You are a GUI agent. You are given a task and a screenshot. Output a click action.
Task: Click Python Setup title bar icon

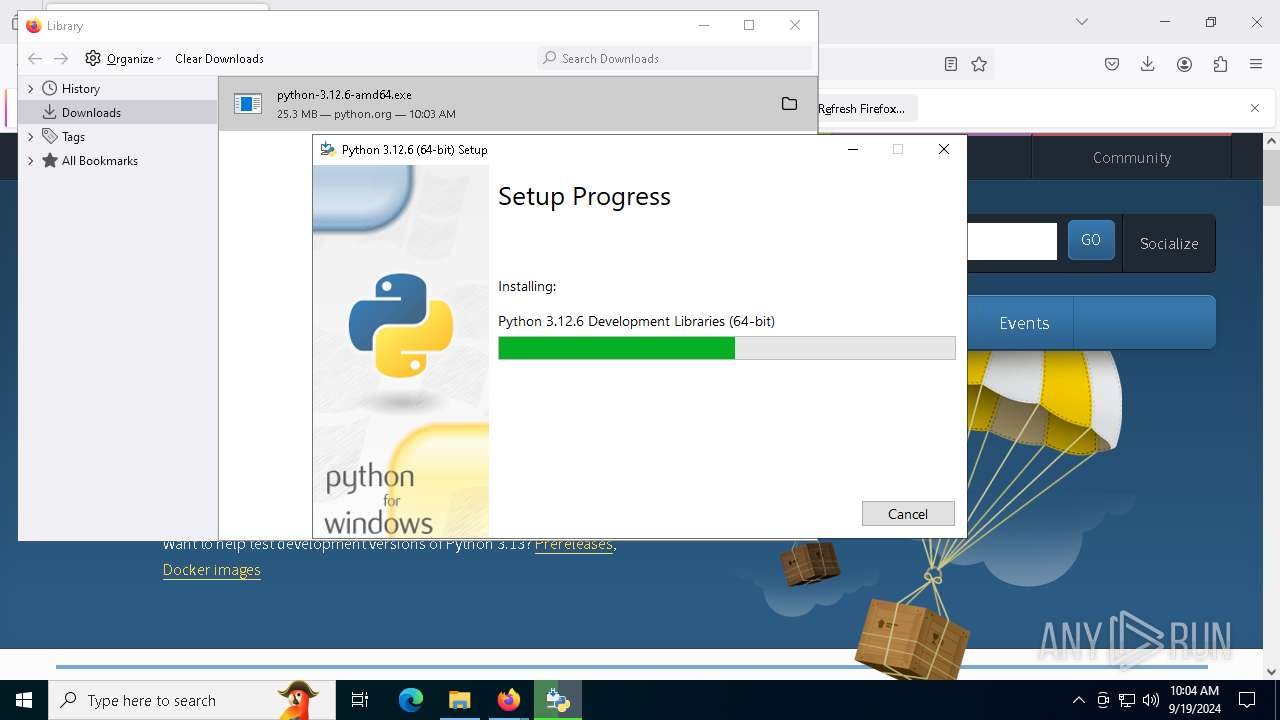[x=327, y=149]
